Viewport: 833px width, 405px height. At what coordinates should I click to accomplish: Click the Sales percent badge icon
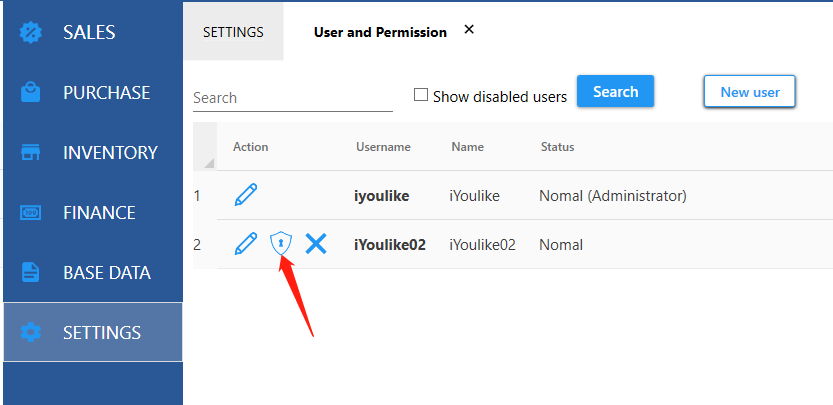[30, 32]
